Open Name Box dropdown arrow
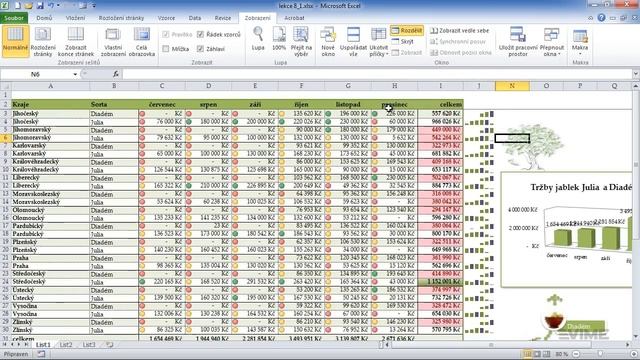 tap(75, 74)
